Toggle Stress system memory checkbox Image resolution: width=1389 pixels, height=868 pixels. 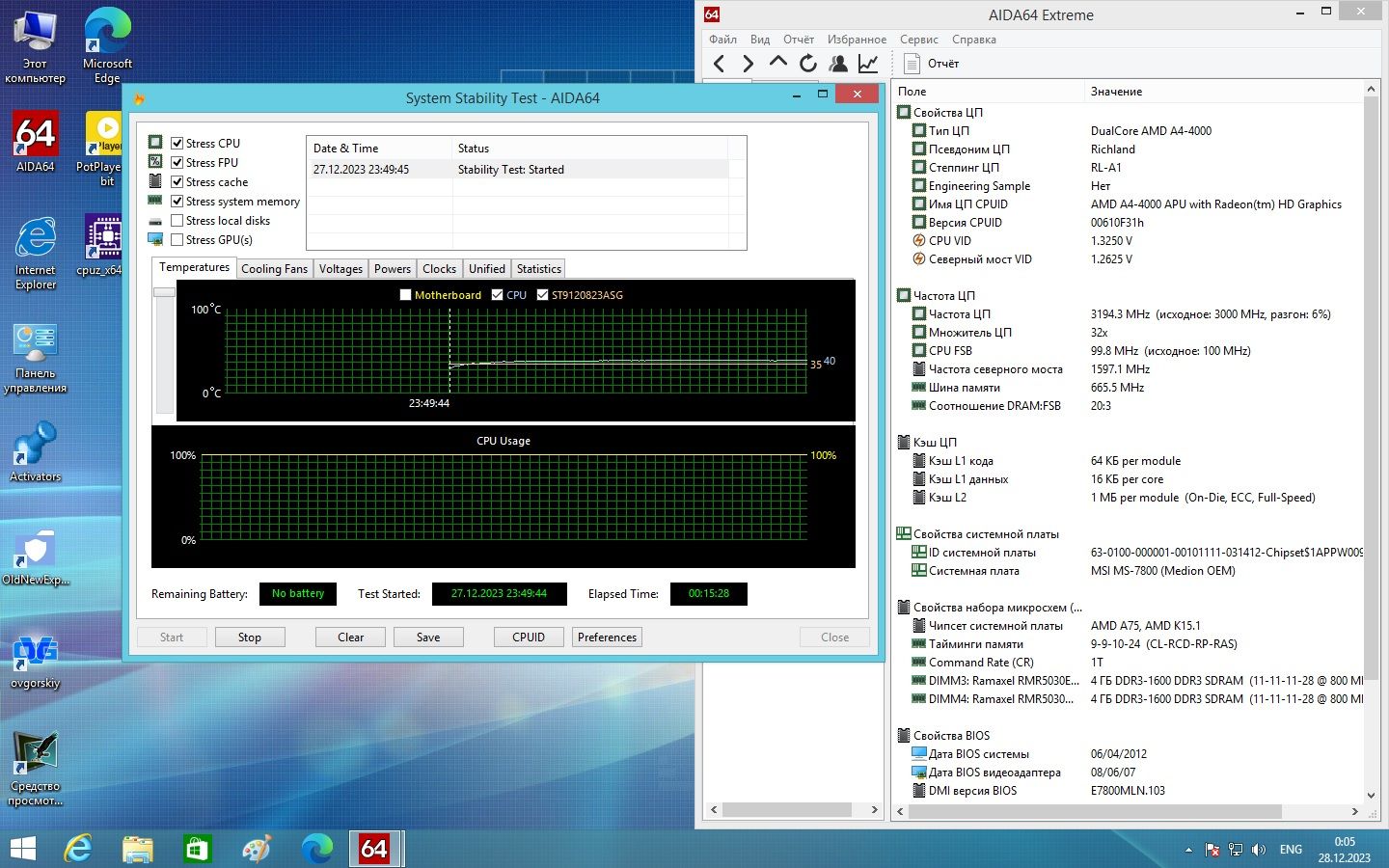[x=177, y=201]
